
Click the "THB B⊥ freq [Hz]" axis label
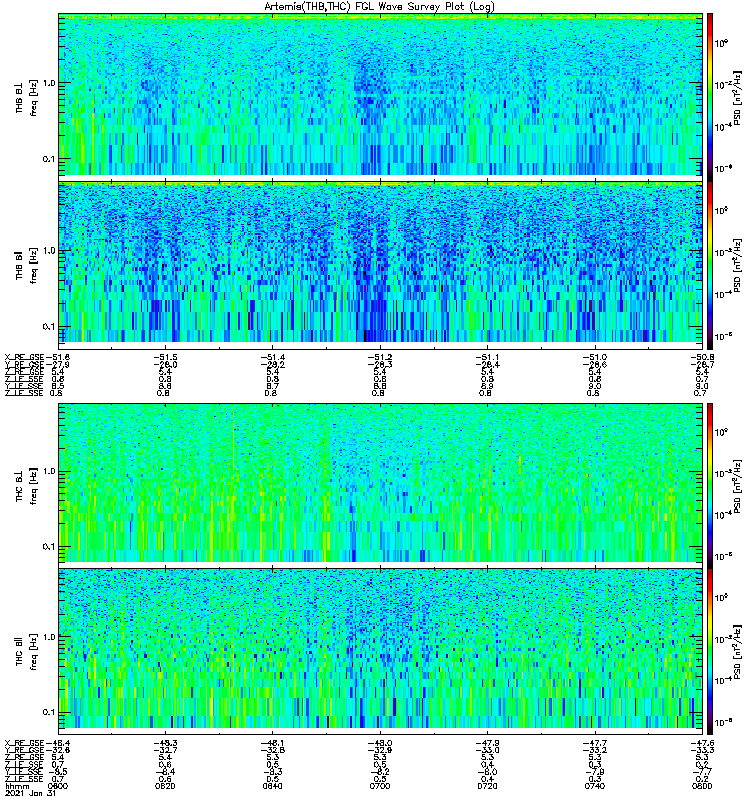pos(27,97)
